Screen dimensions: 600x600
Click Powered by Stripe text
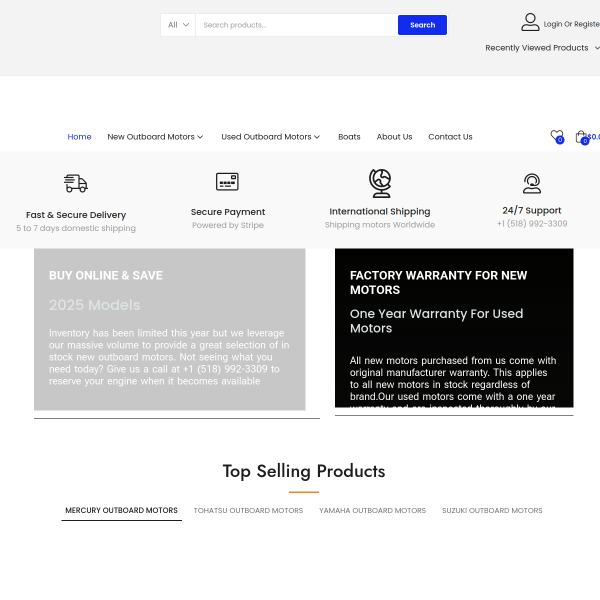coord(228,225)
